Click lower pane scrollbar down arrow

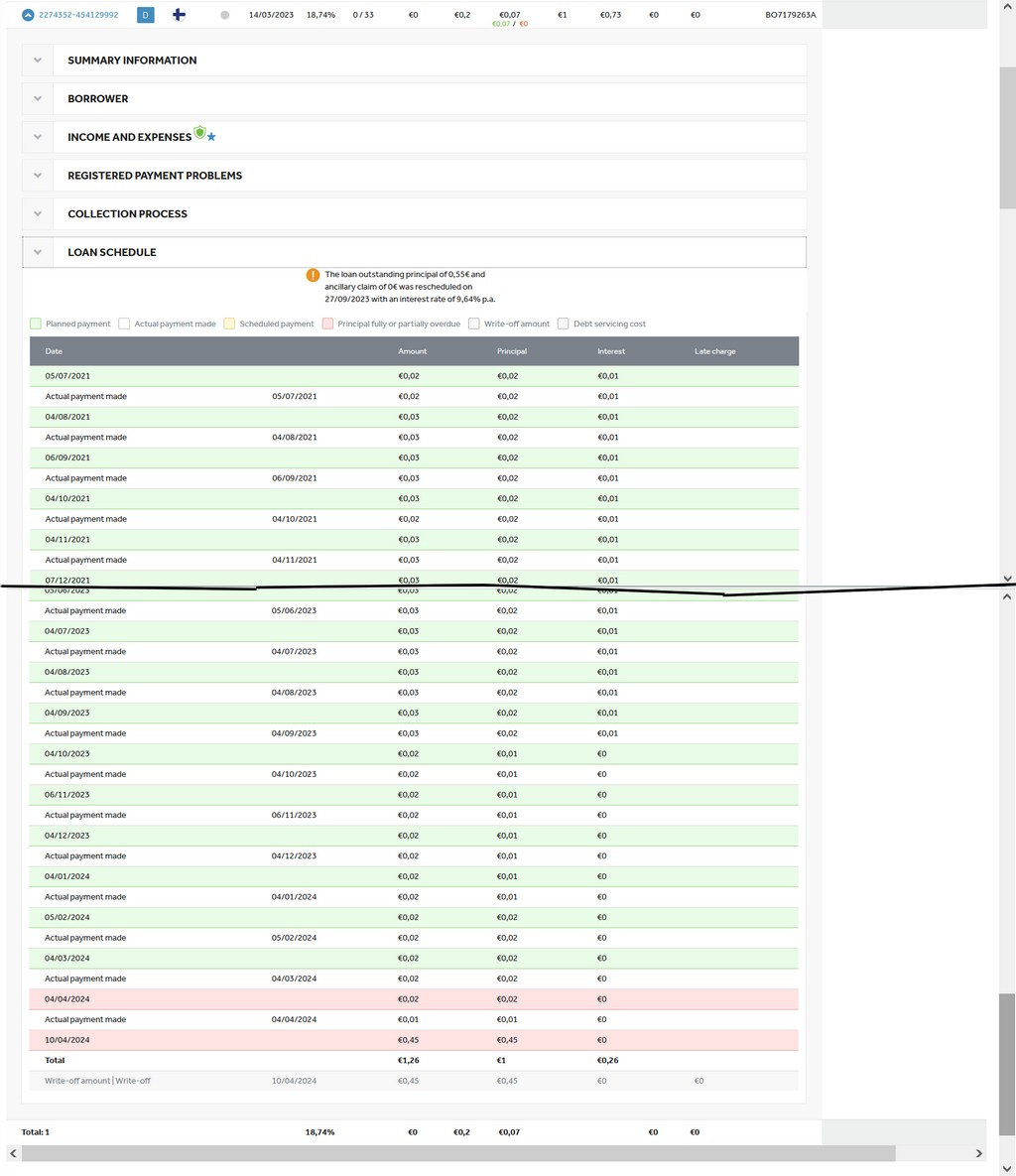(x=1008, y=1168)
